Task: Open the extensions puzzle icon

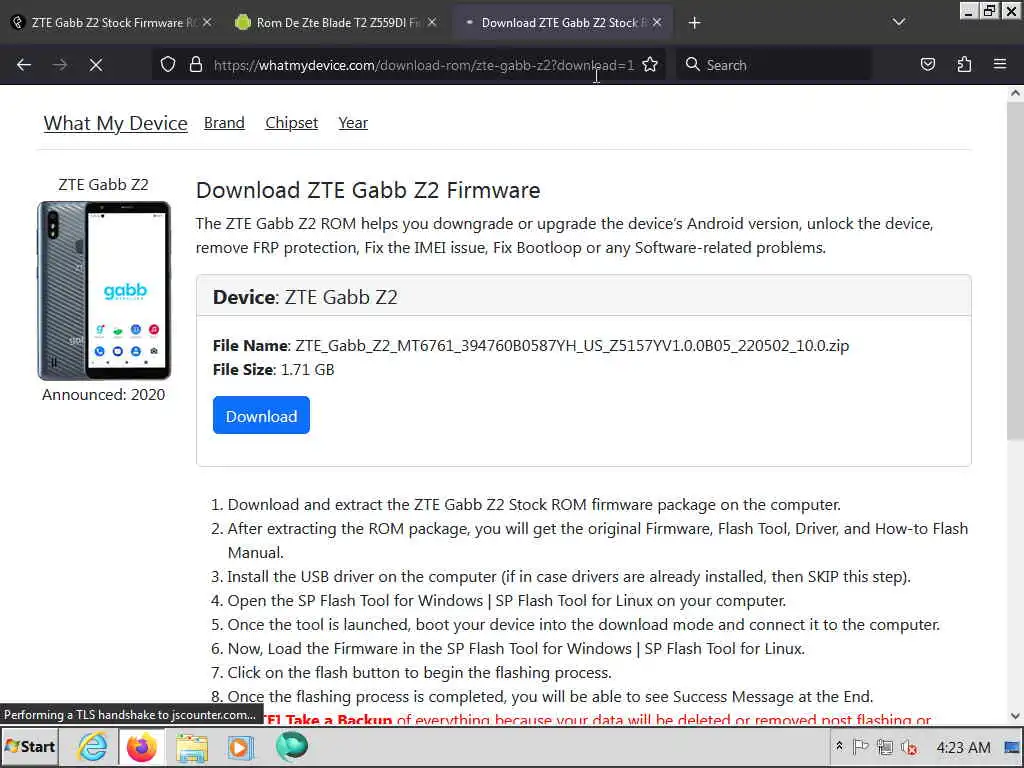Action: pos(964,65)
